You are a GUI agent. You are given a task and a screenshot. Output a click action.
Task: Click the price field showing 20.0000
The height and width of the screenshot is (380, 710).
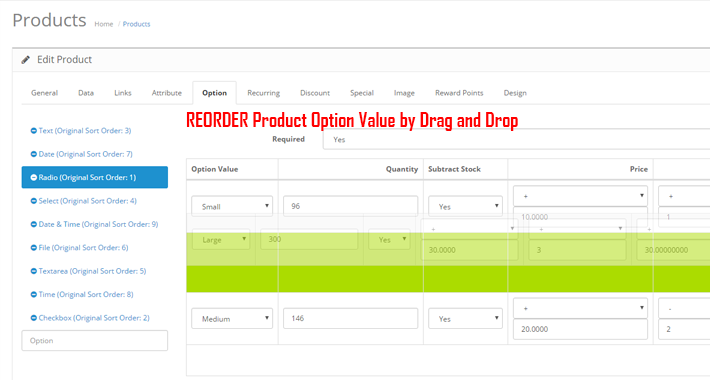580,329
